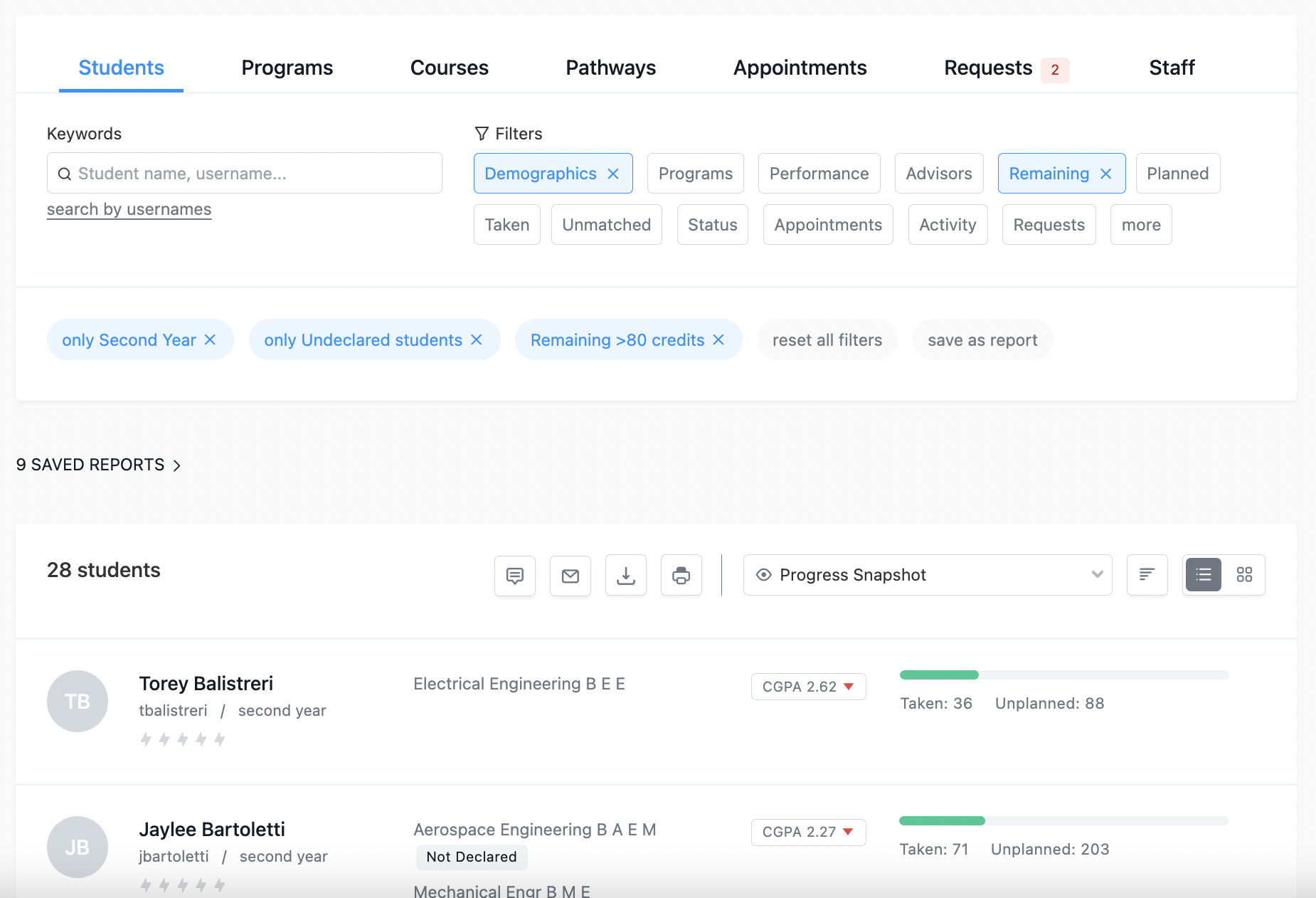Open the Progress Snapshot dropdown

(x=927, y=575)
